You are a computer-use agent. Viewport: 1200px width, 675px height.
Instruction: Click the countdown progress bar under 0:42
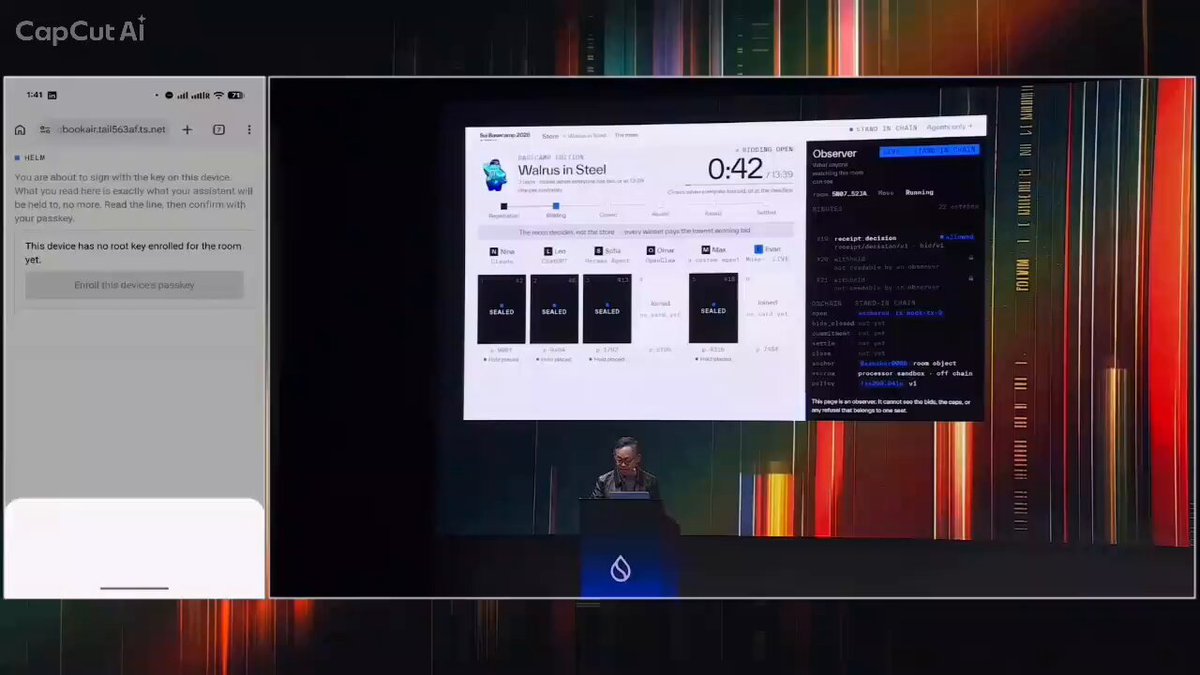[738, 185]
